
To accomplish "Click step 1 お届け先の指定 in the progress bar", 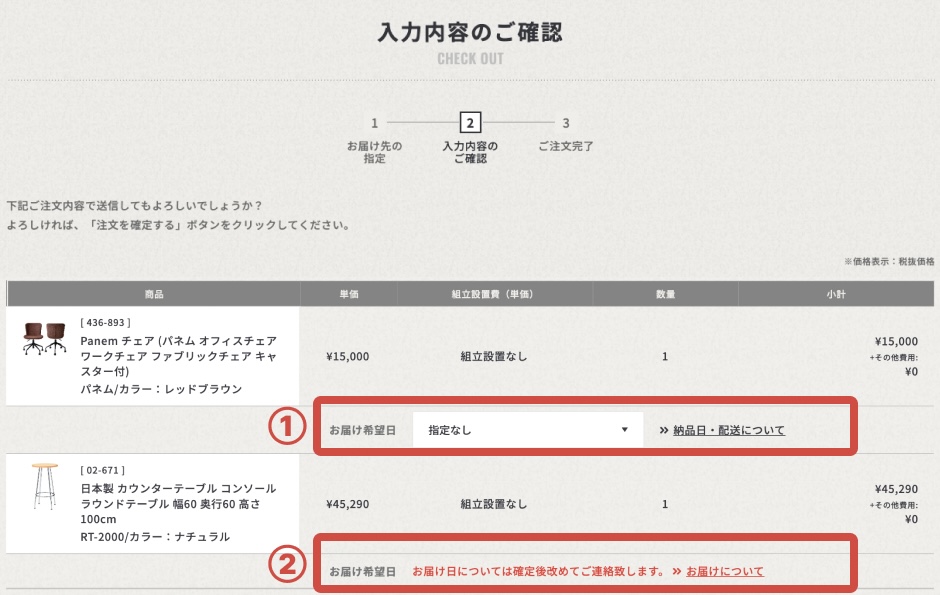I will tap(375, 137).
